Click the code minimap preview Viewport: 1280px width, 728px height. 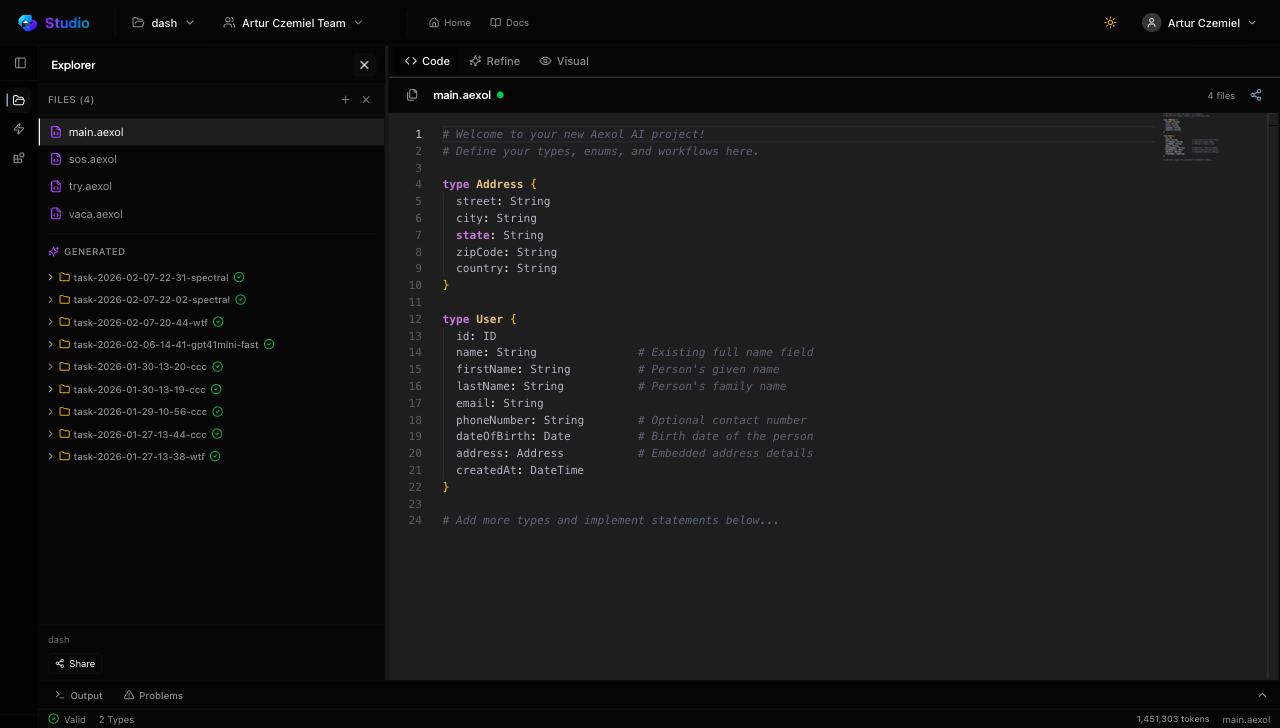1190,135
